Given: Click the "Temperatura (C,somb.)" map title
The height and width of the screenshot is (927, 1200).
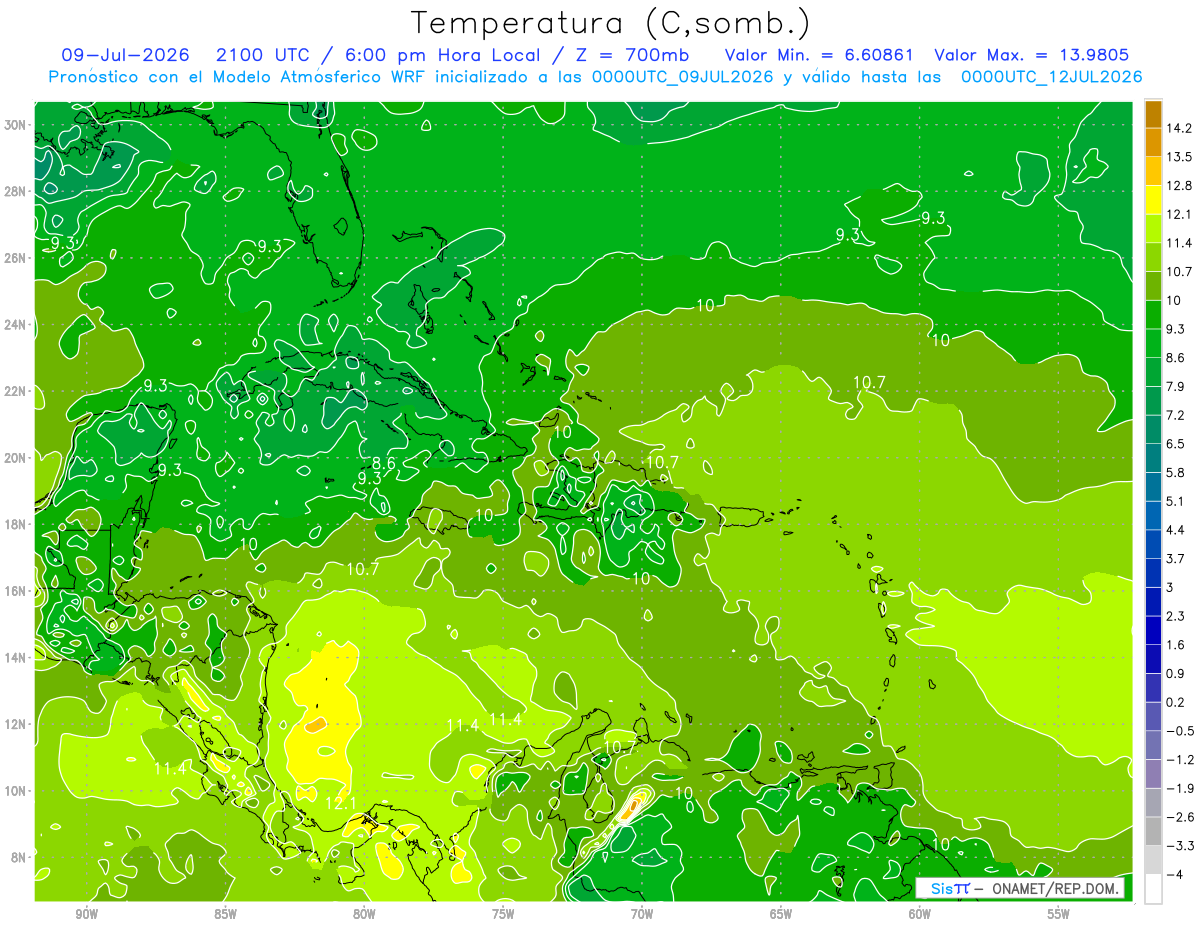Looking at the screenshot, I should pyautogui.click(x=611, y=22).
